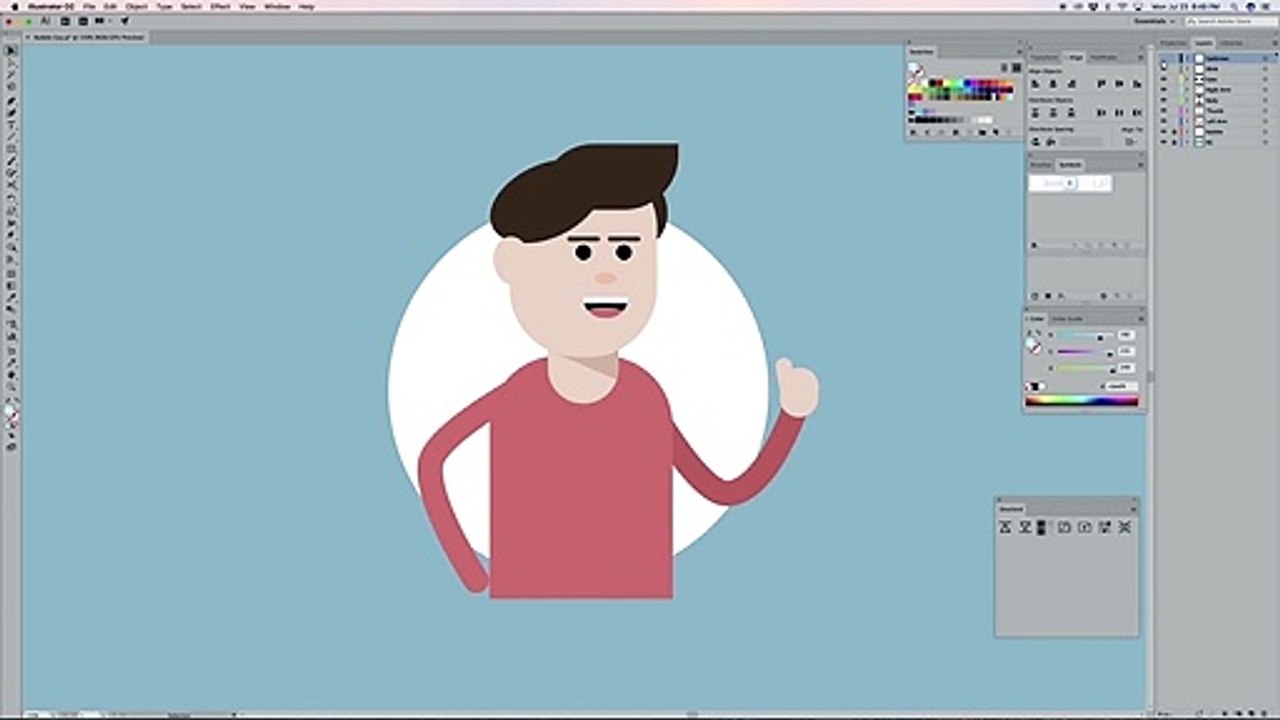The image size is (1280, 720).
Task: Open the Arrange Documents dropdown
Action: (101, 21)
